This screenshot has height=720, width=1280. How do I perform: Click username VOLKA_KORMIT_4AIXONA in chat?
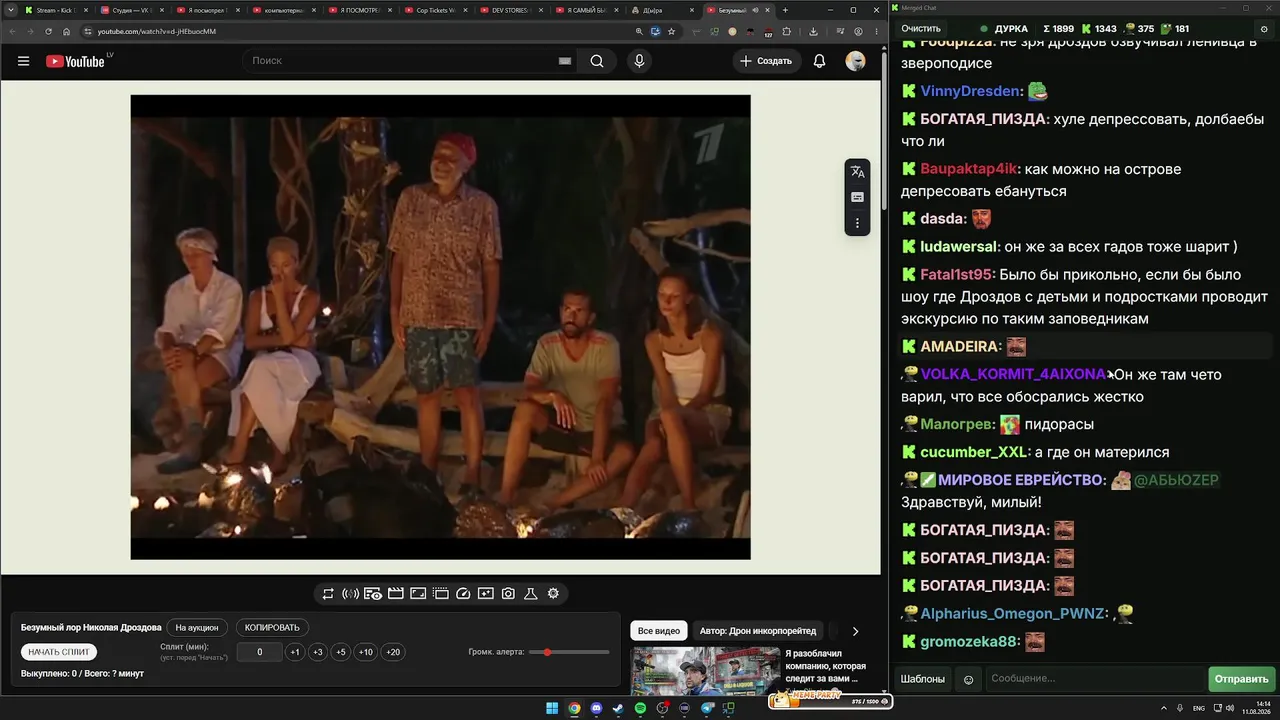click(1013, 375)
